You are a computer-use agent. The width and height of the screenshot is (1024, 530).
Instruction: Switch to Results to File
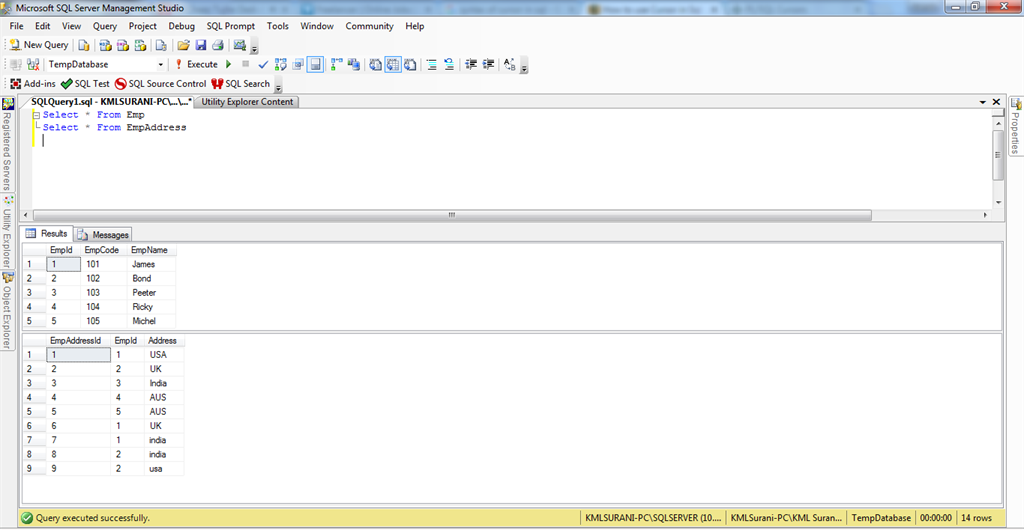click(410, 65)
